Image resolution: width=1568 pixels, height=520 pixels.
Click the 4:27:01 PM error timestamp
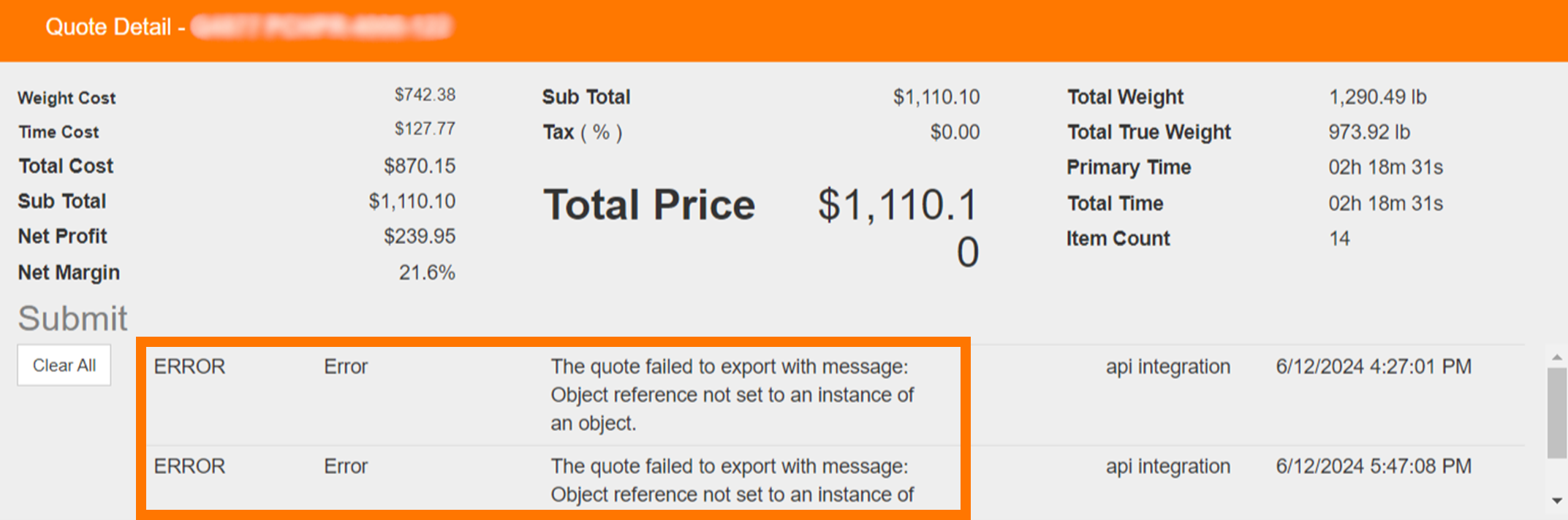[x=1373, y=367]
